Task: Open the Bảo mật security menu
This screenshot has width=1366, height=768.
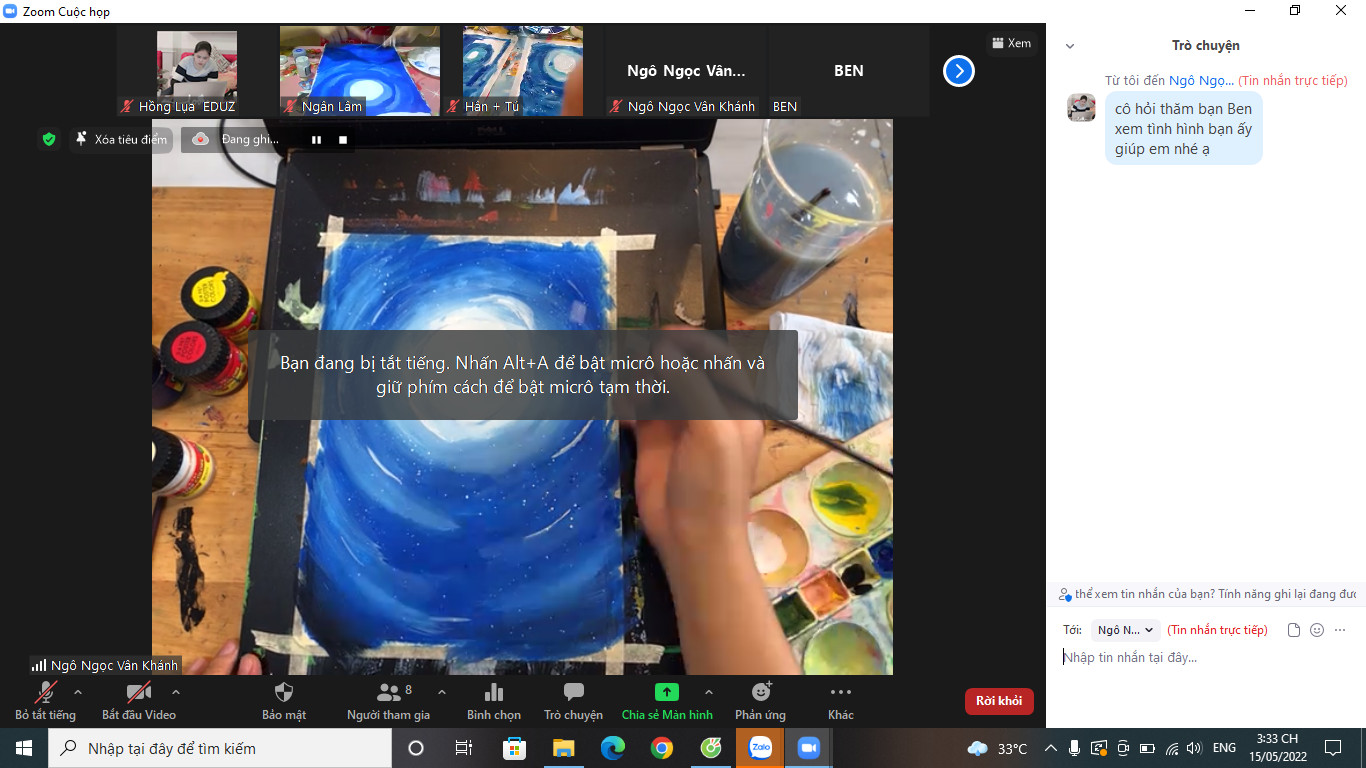Action: click(284, 701)
